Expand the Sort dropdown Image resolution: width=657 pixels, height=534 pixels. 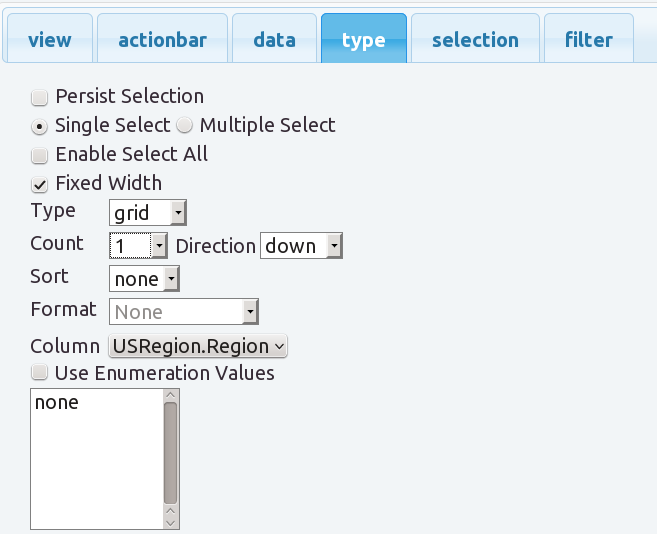point(144,279)
